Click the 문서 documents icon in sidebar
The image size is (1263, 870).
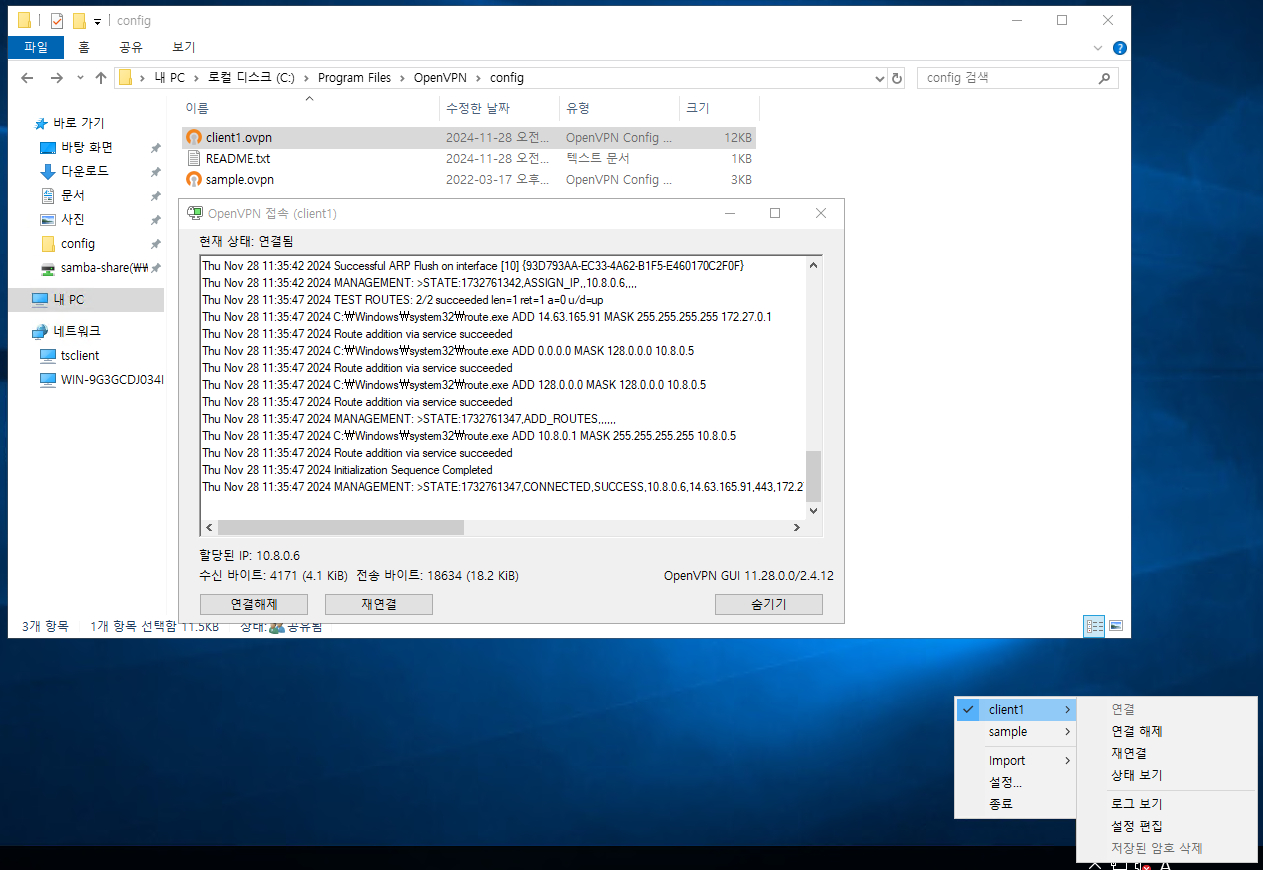[x=48, y=196]
